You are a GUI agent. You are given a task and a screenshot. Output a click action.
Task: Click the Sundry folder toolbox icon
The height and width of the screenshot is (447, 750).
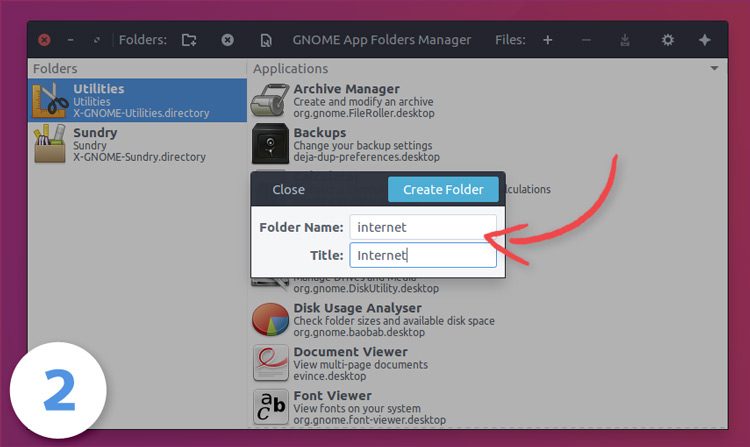(50, 144)
